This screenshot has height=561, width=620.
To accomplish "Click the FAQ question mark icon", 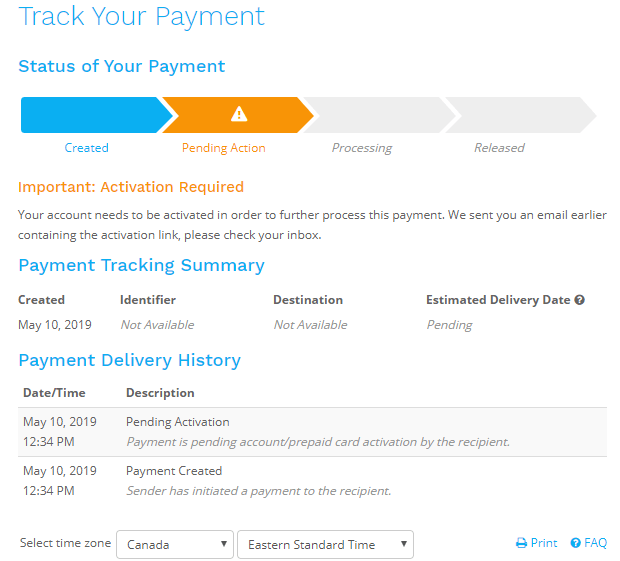I will coord(576,543).
